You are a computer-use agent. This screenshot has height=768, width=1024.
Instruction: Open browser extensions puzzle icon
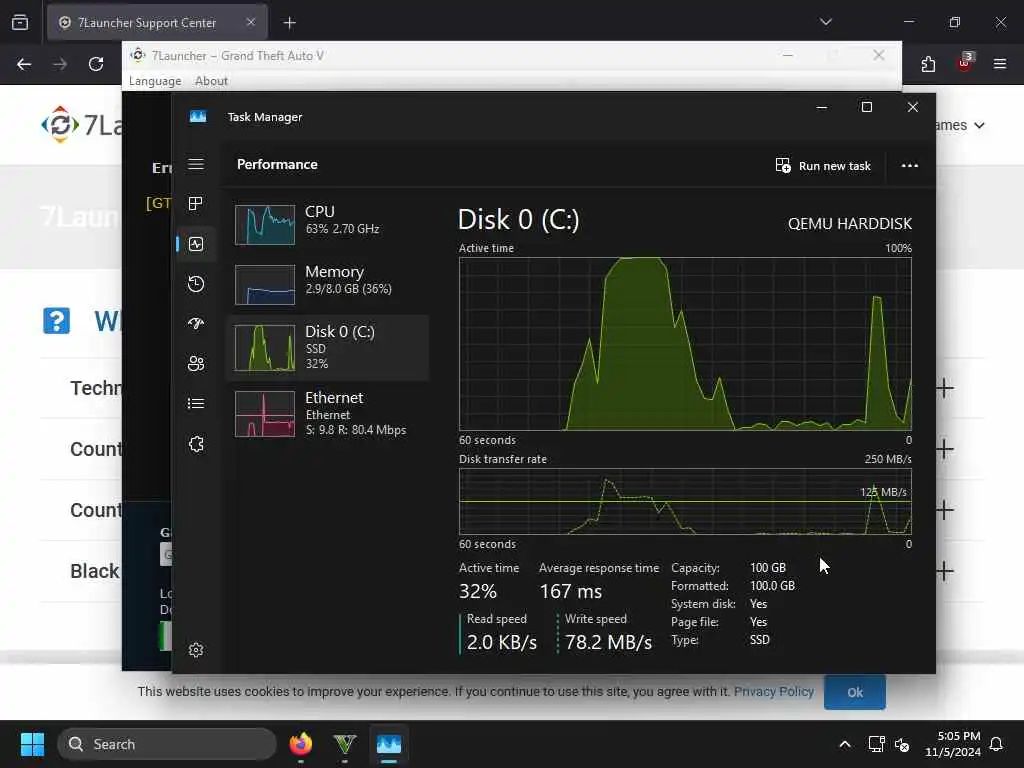pos(928,64)
